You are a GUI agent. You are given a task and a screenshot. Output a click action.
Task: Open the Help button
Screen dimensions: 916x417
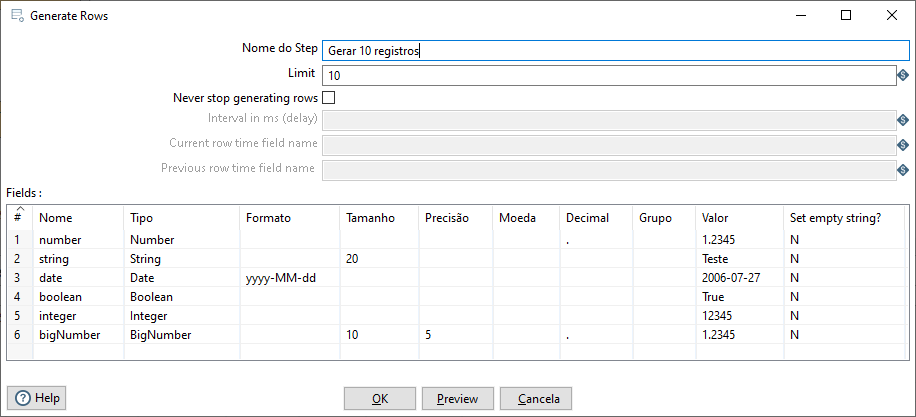[x=37, y=398]
